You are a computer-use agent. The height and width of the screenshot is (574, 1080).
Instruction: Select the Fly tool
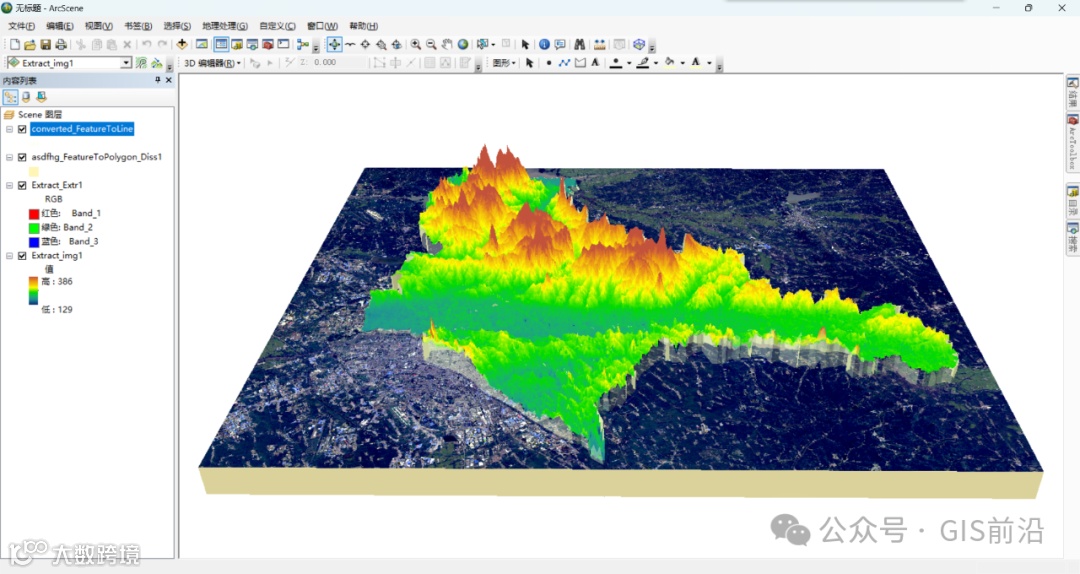point(350,44)
